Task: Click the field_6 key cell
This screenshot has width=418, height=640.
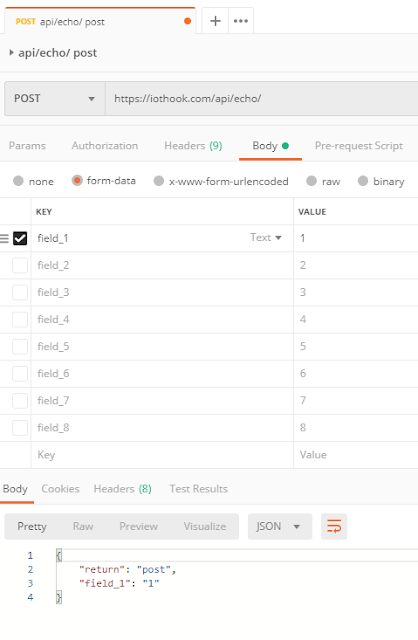Action: [162, 373]
